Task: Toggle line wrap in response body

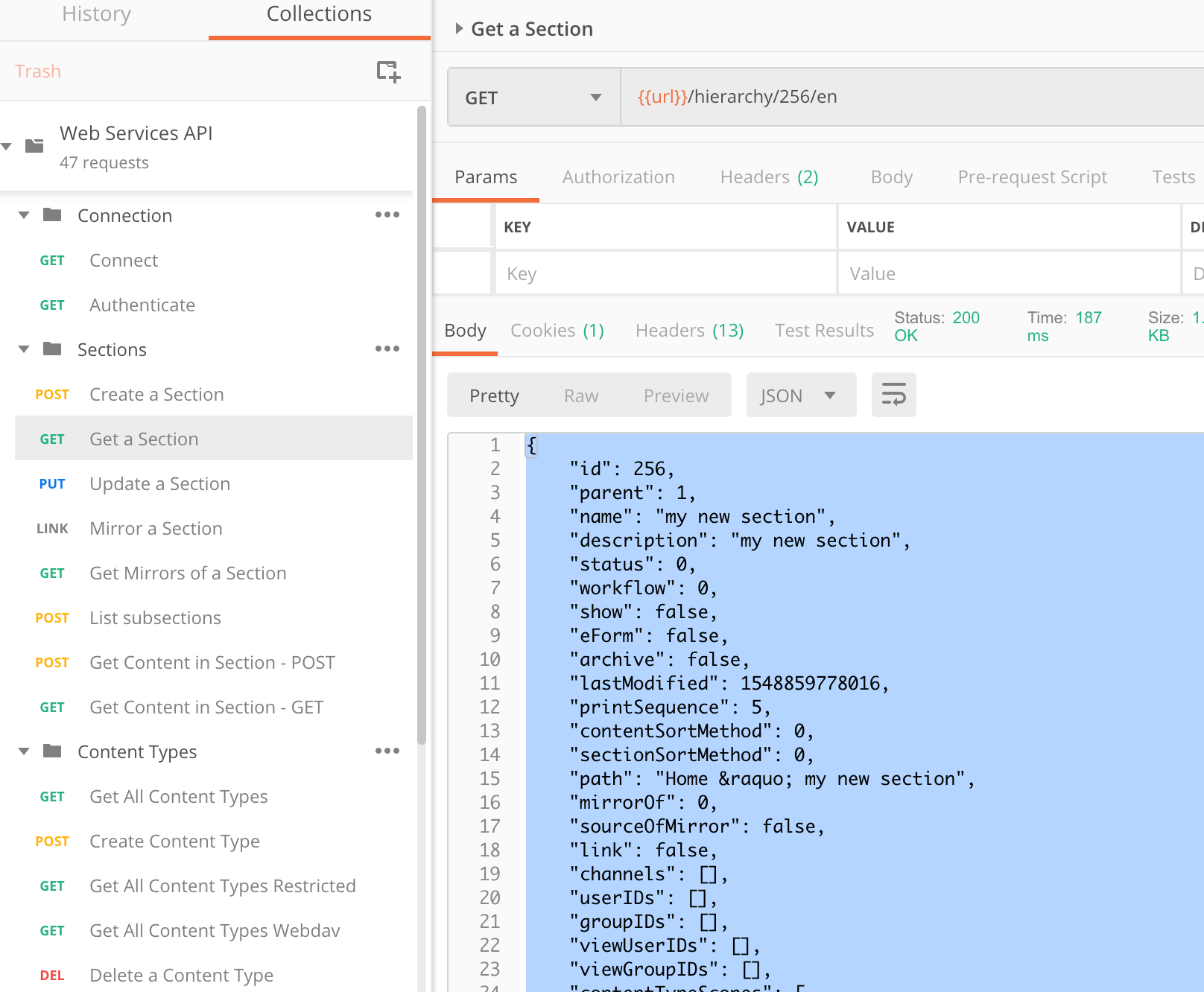Action: tap(893, 395)
